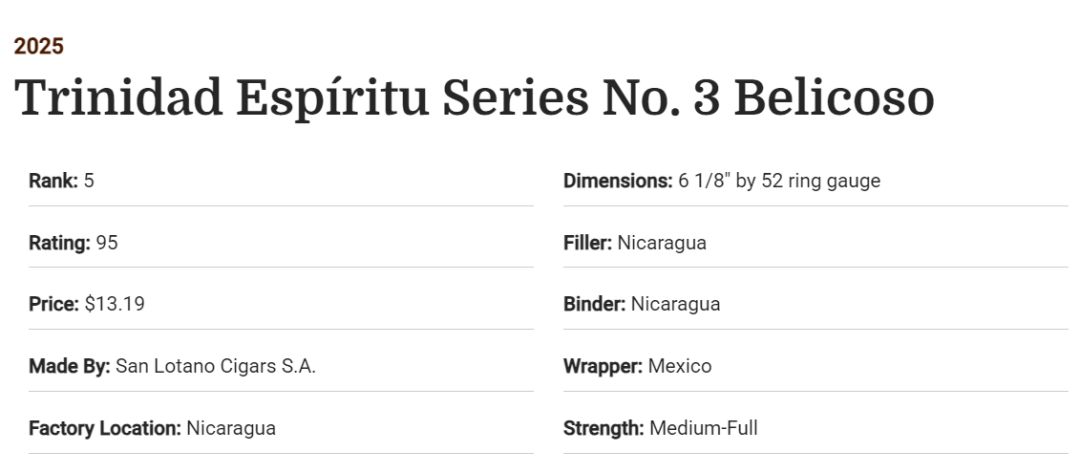Open the San Lotano Cigars S.A. maker text
The image size is (1080, 473).
(216, 366)
